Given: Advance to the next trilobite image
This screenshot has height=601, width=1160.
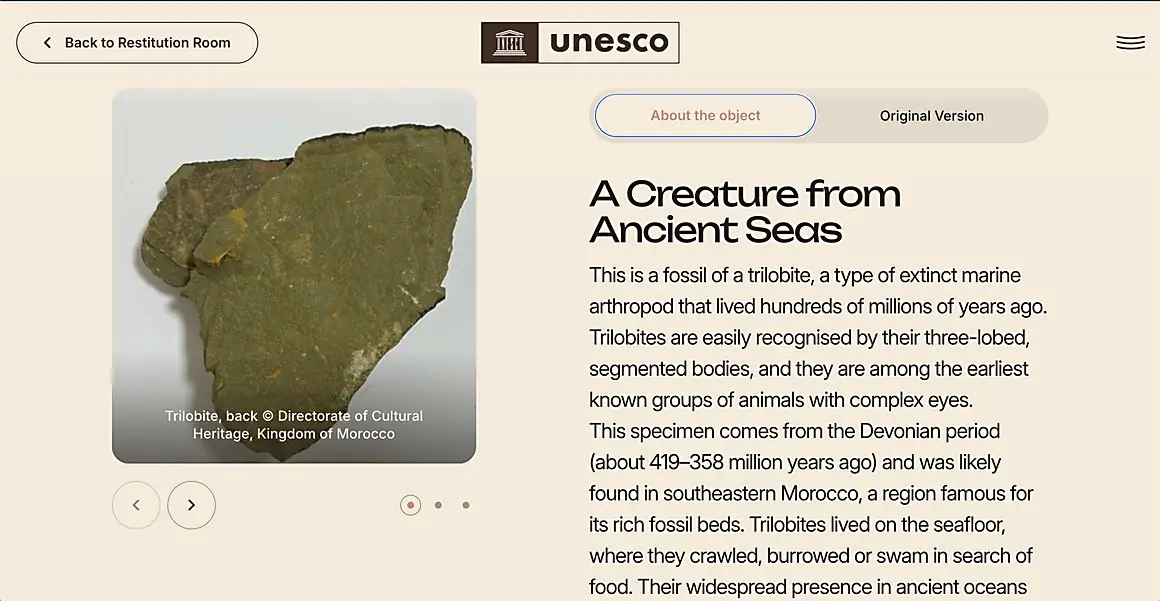Looking at the screenshot, I should click(x=191, y=505).
